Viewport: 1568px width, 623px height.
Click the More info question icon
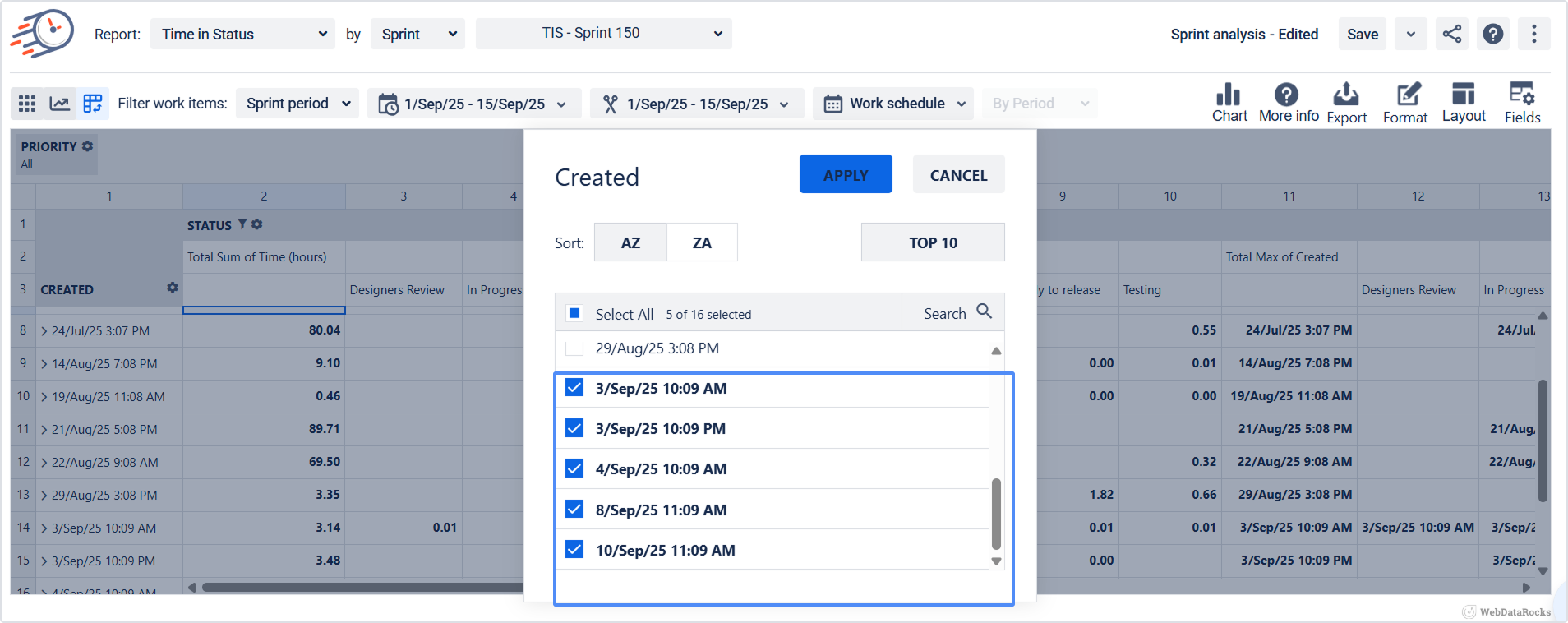point(1286,94)
